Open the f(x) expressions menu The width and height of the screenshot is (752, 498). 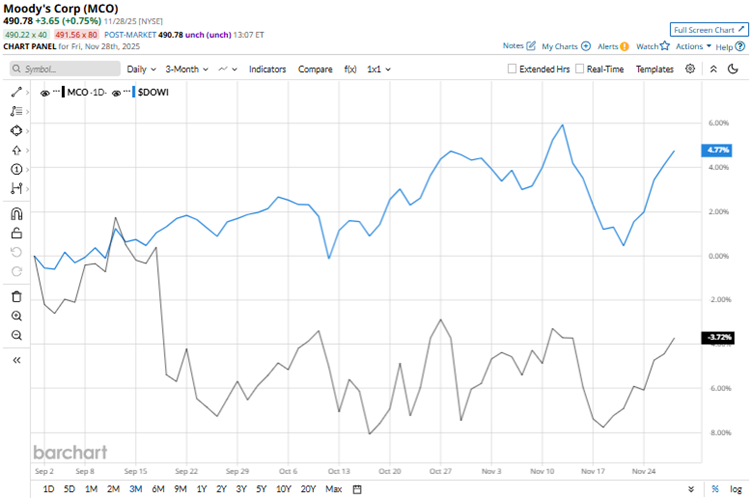tap(350, 69)
